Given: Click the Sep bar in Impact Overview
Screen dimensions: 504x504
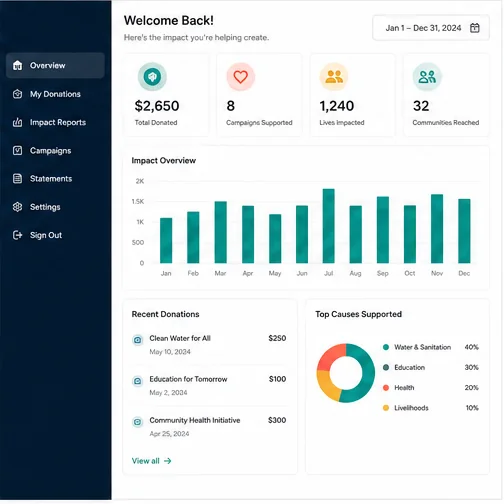Looking at the screenshot, I should tap(383, 230).
